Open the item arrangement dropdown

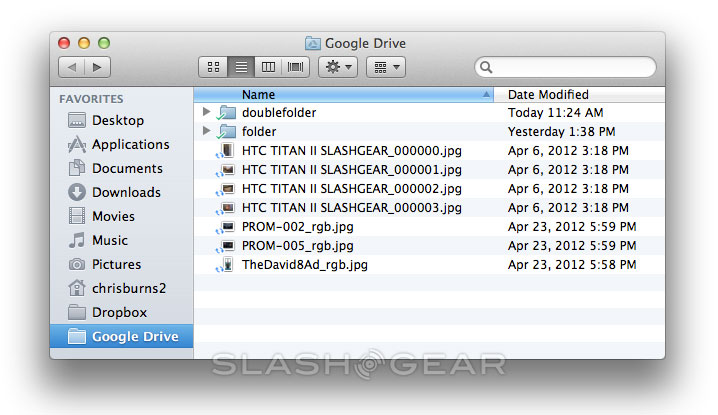[386, 67]
